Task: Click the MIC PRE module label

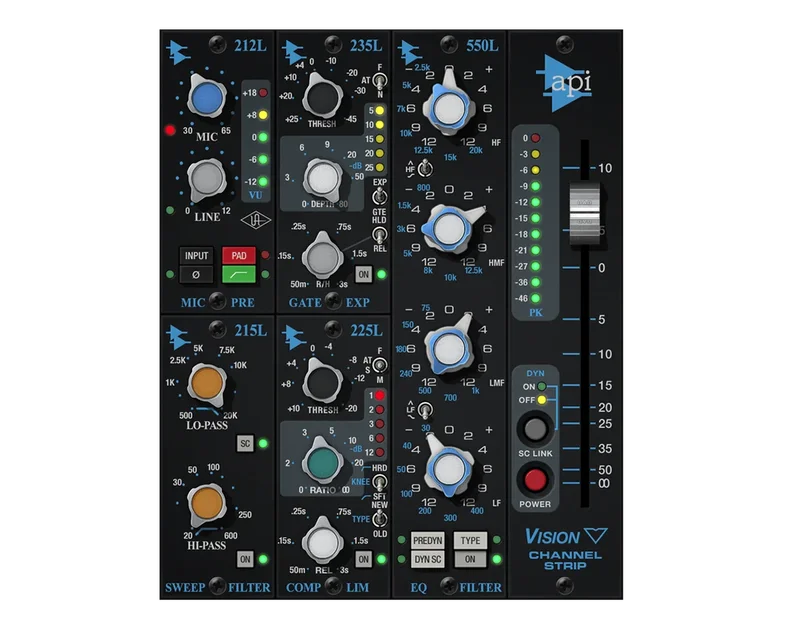Action: [217, 303]
